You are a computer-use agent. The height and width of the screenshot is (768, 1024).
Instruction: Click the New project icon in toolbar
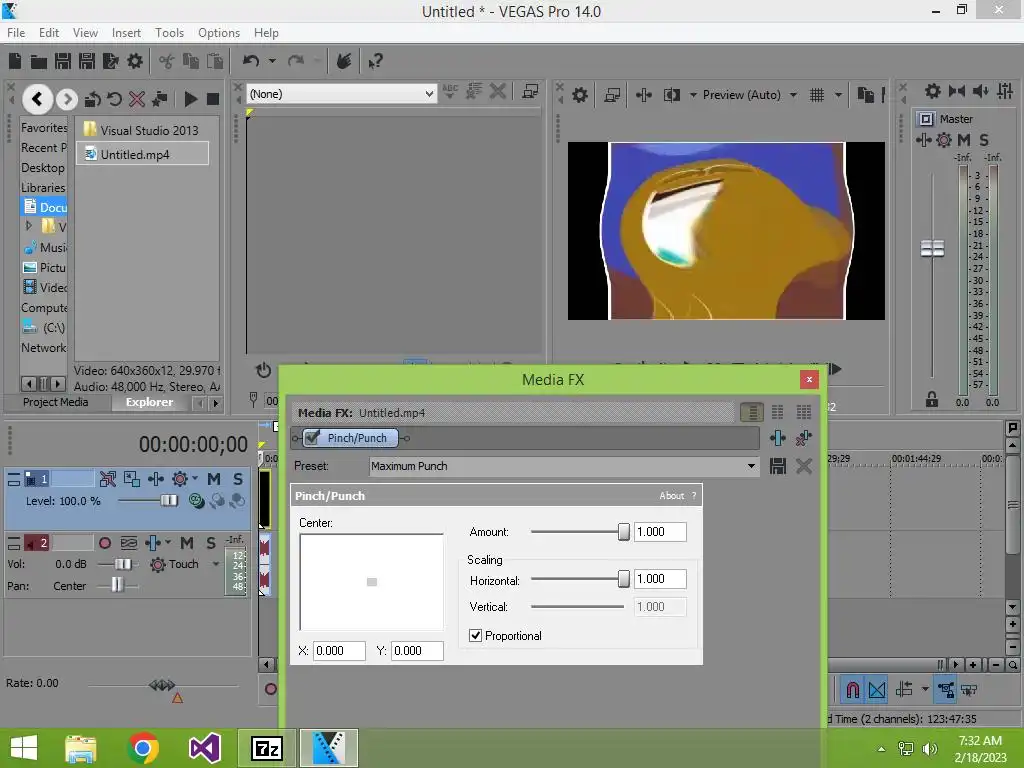point(15,61)
